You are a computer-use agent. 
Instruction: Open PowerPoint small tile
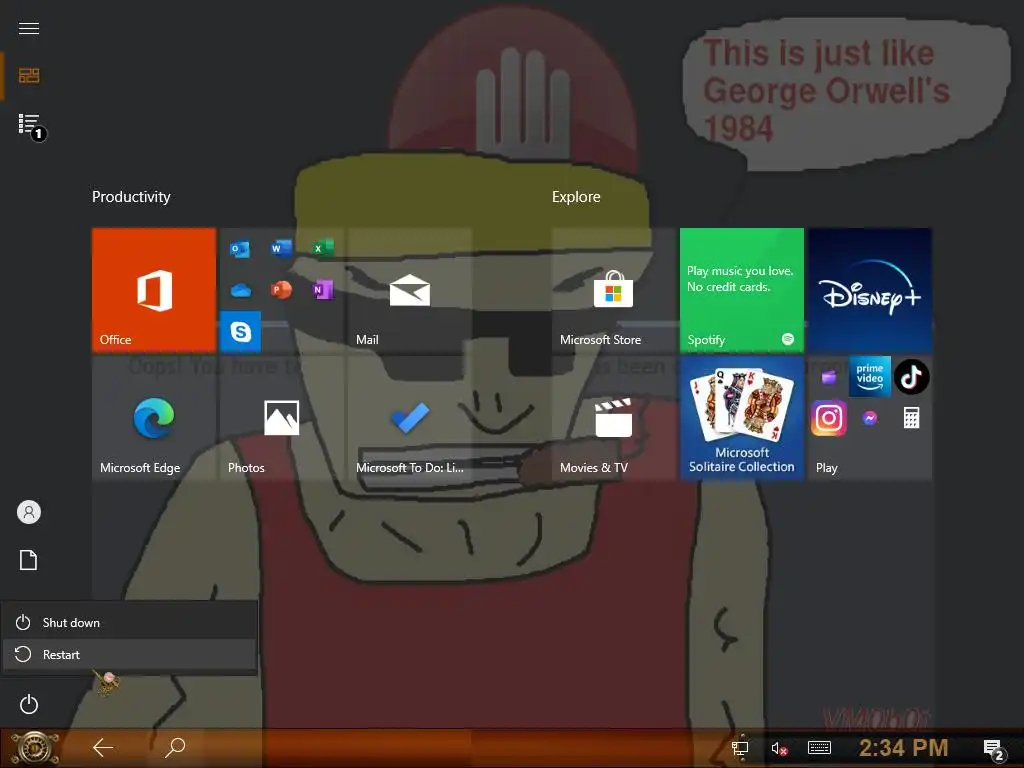coord(281,290)
